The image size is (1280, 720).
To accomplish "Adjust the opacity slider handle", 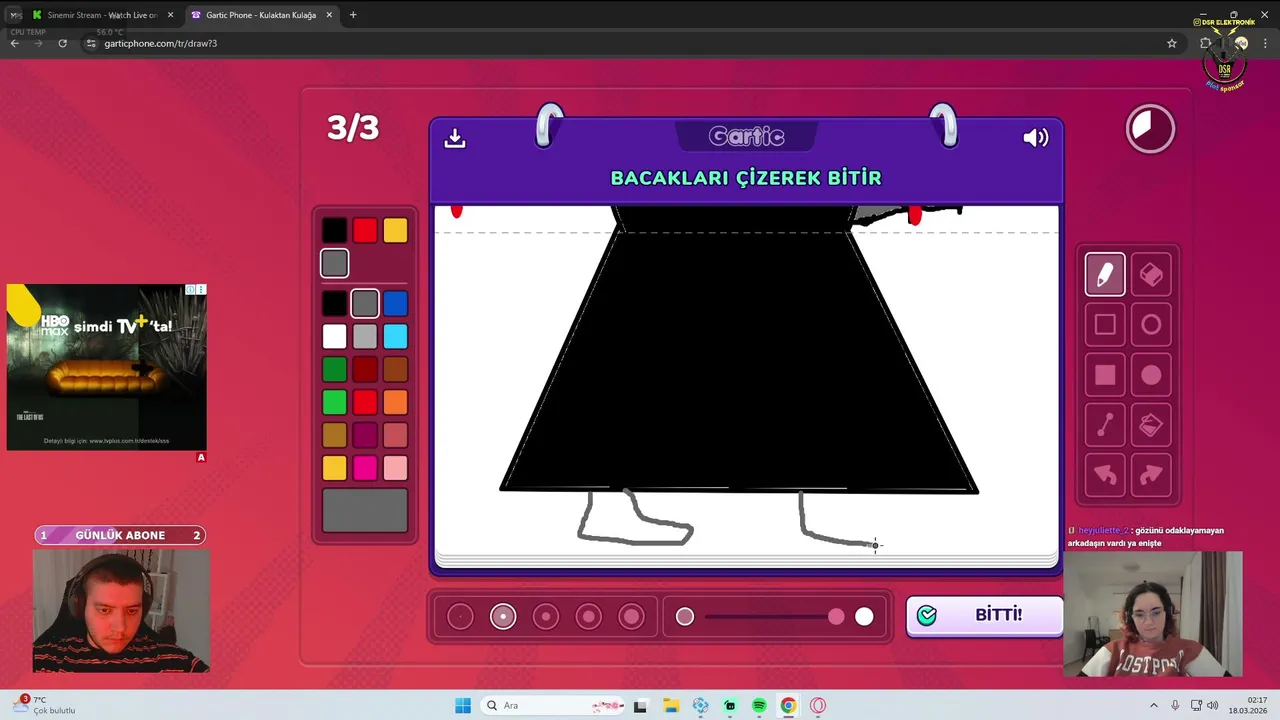I will click(x=836, y=617).
